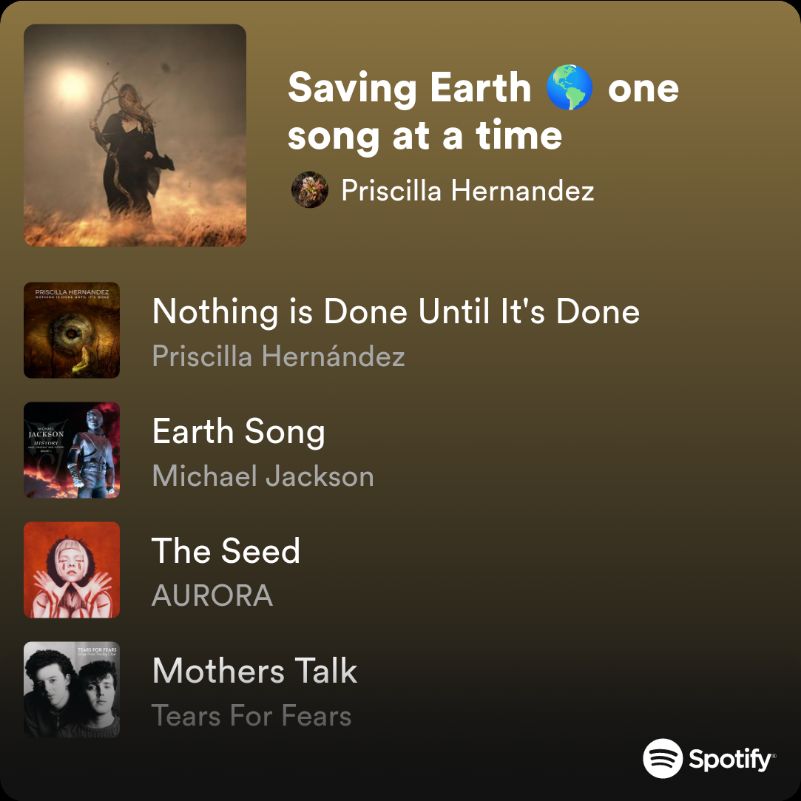
Task: Click The Seed red album artwork
Action: 72,570
